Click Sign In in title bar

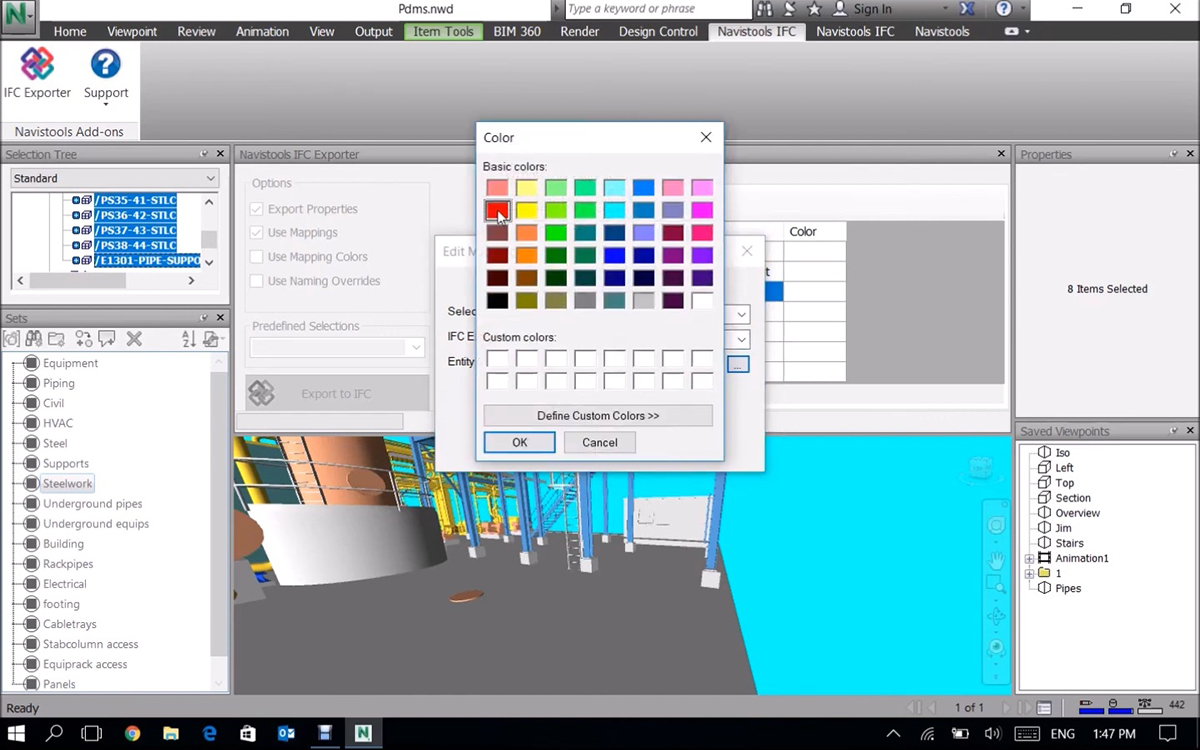click(872, 9)
